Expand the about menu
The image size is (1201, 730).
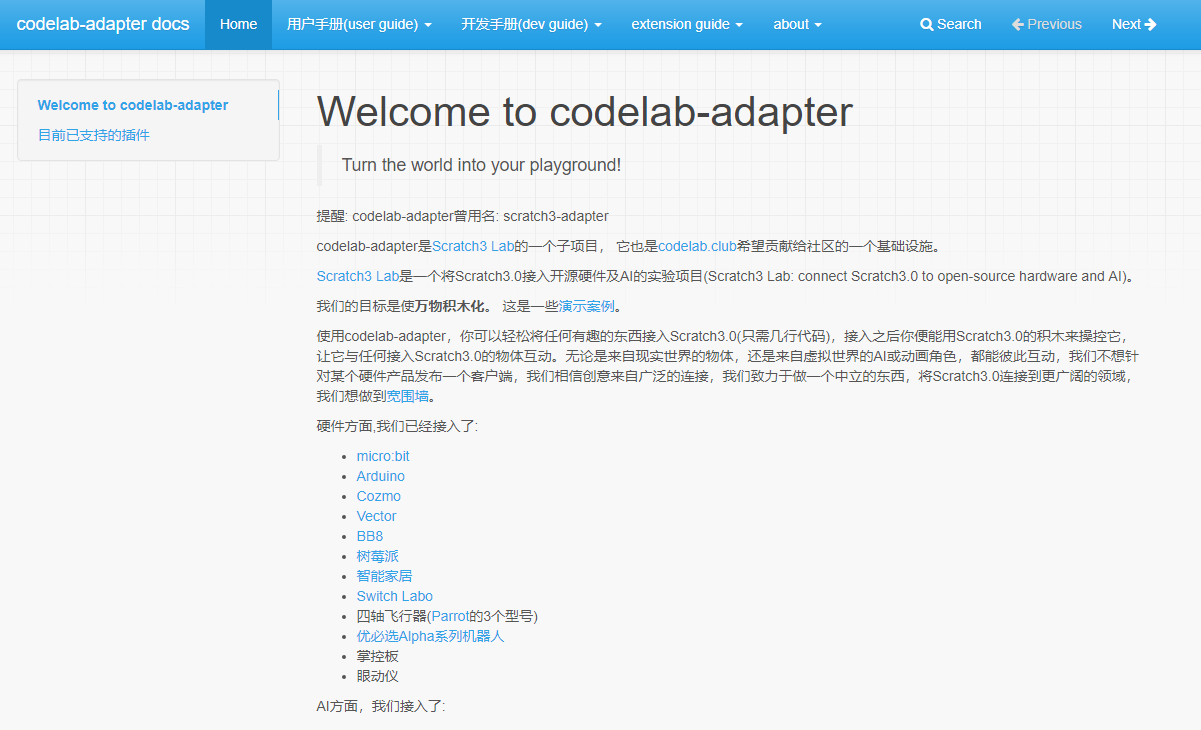coord(798,24)
